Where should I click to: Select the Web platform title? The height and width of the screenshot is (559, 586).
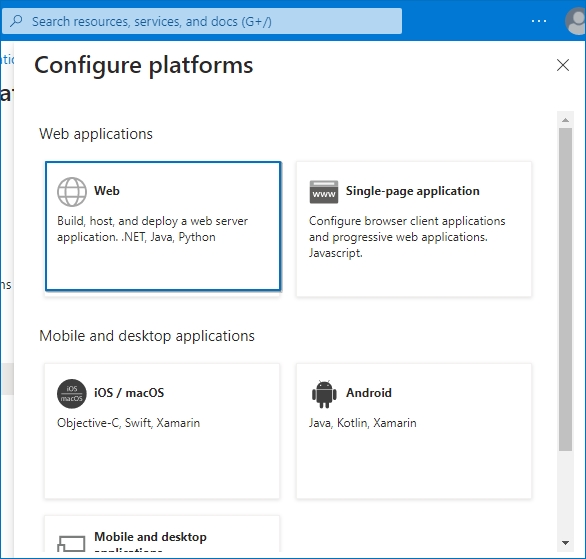(107, 191)
